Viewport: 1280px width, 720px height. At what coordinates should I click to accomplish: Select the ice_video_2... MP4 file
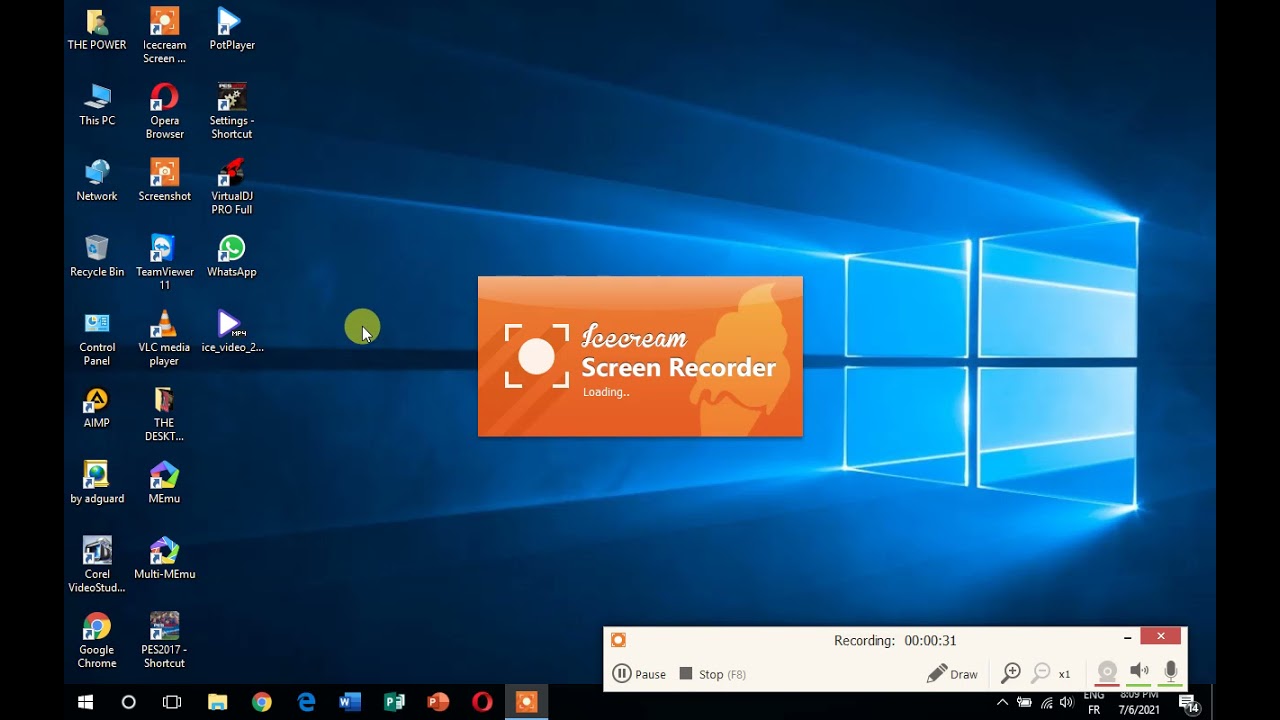coord(232,333)
